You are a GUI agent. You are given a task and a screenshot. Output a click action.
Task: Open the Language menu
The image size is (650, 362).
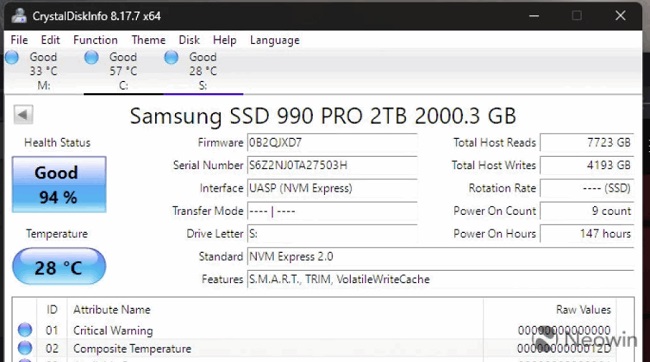pos(274,40)
